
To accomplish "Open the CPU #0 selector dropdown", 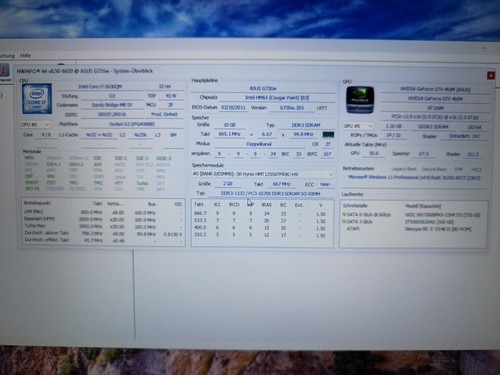I will tap(35, 124).
